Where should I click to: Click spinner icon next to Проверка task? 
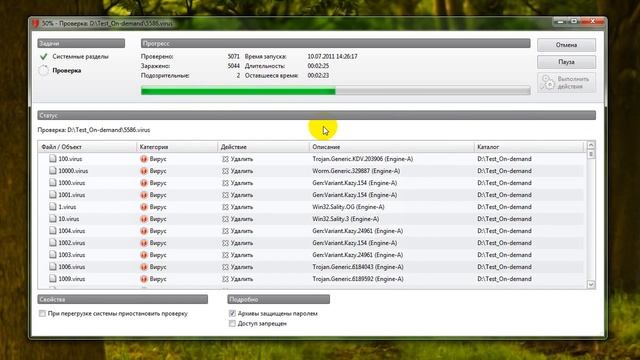[44, 71]
